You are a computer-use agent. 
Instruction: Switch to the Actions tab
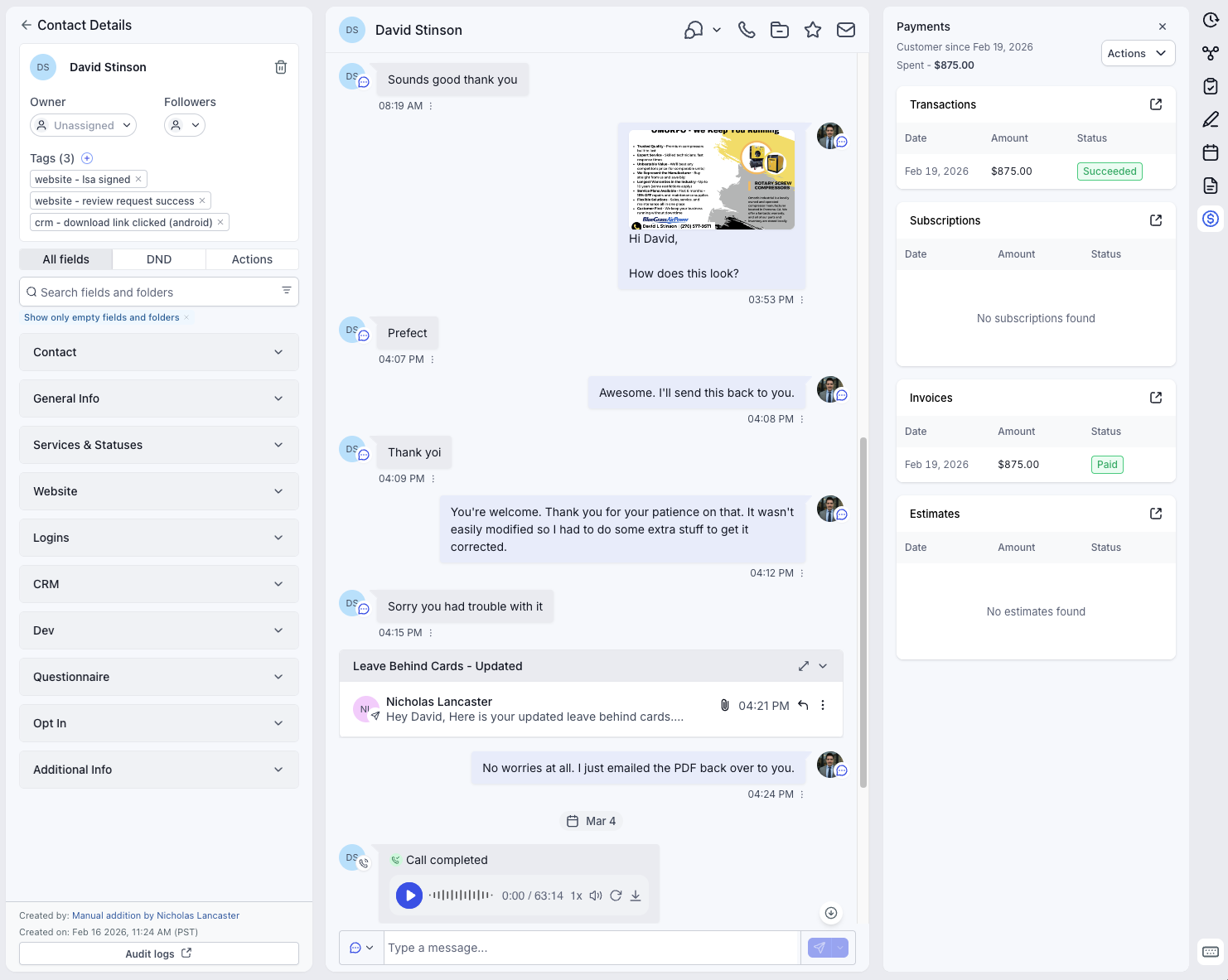tap(252, 258)
